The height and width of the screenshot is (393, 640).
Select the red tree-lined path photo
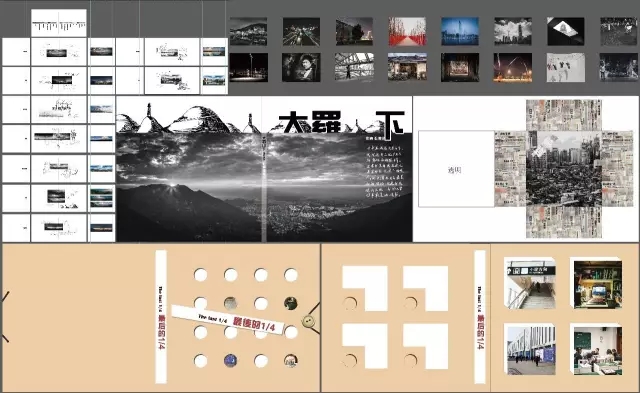tap(407, 31)
